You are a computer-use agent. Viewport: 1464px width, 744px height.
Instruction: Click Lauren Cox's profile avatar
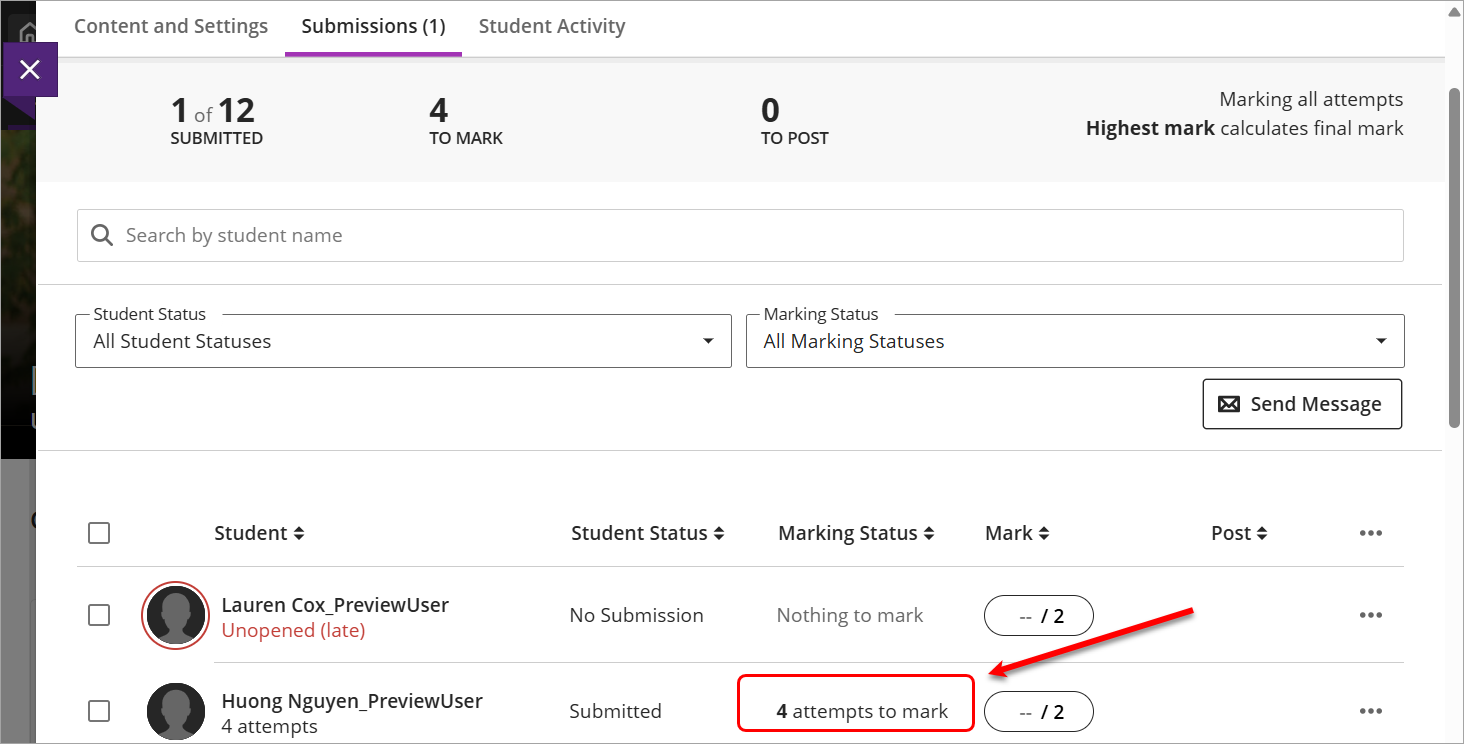(176, 615)
